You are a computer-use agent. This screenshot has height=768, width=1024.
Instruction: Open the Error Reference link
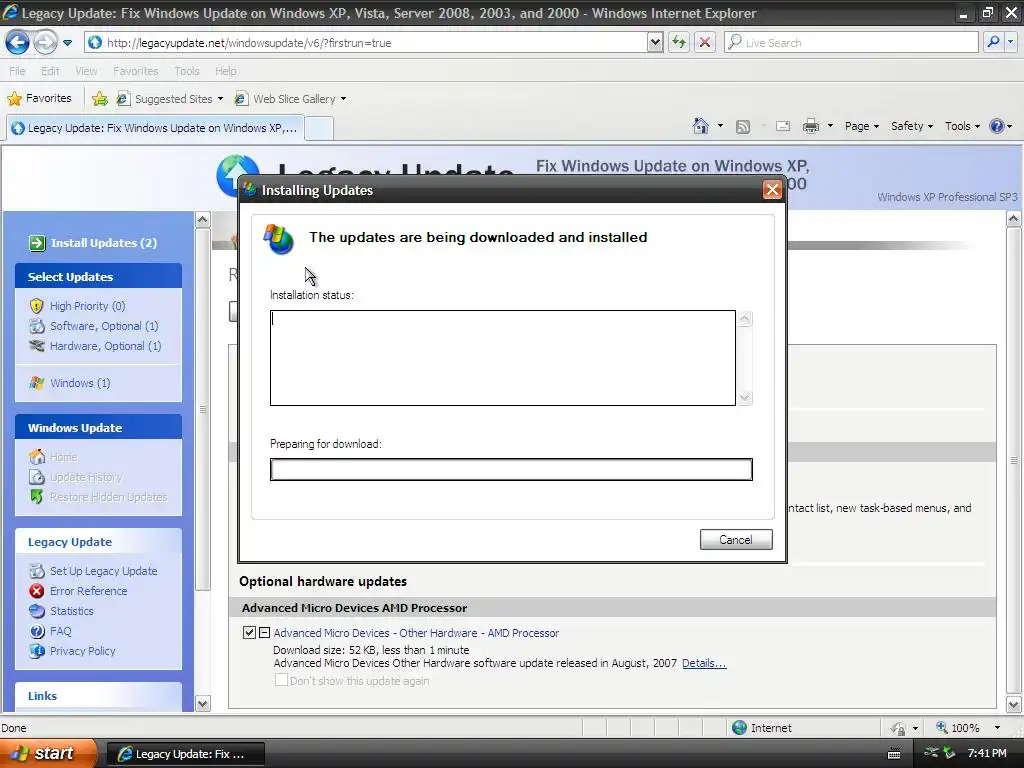click(x=88, y=591)
